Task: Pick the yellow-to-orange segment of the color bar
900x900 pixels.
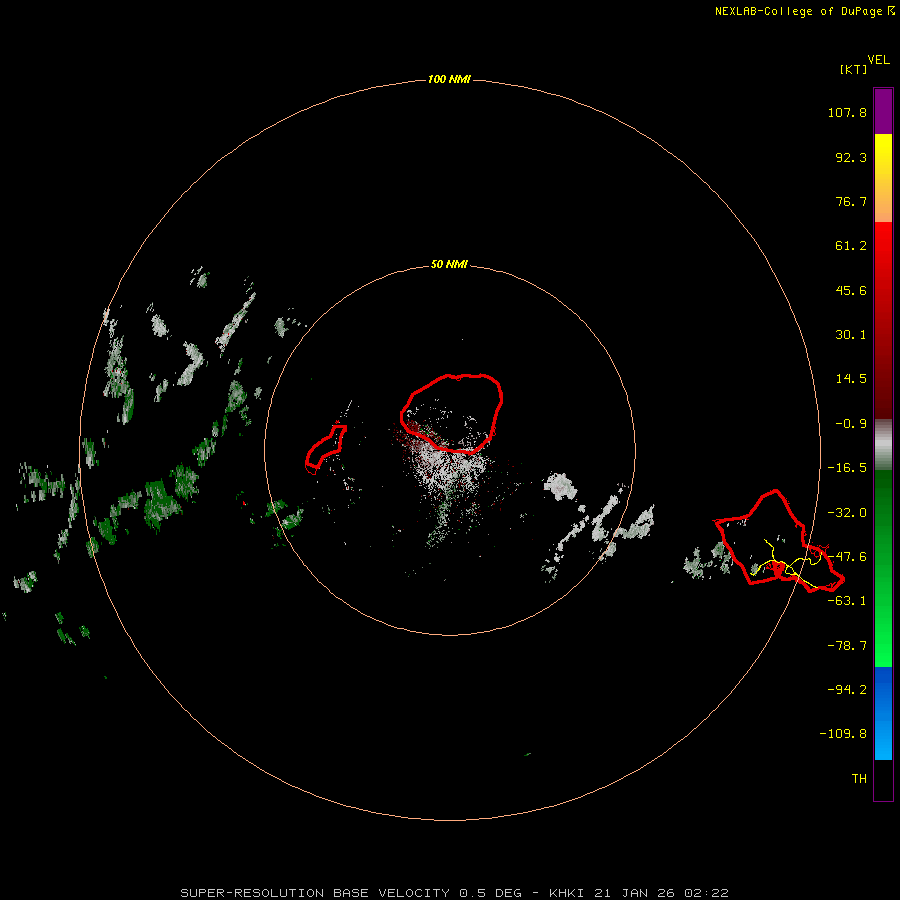Action: pos(883,178)
